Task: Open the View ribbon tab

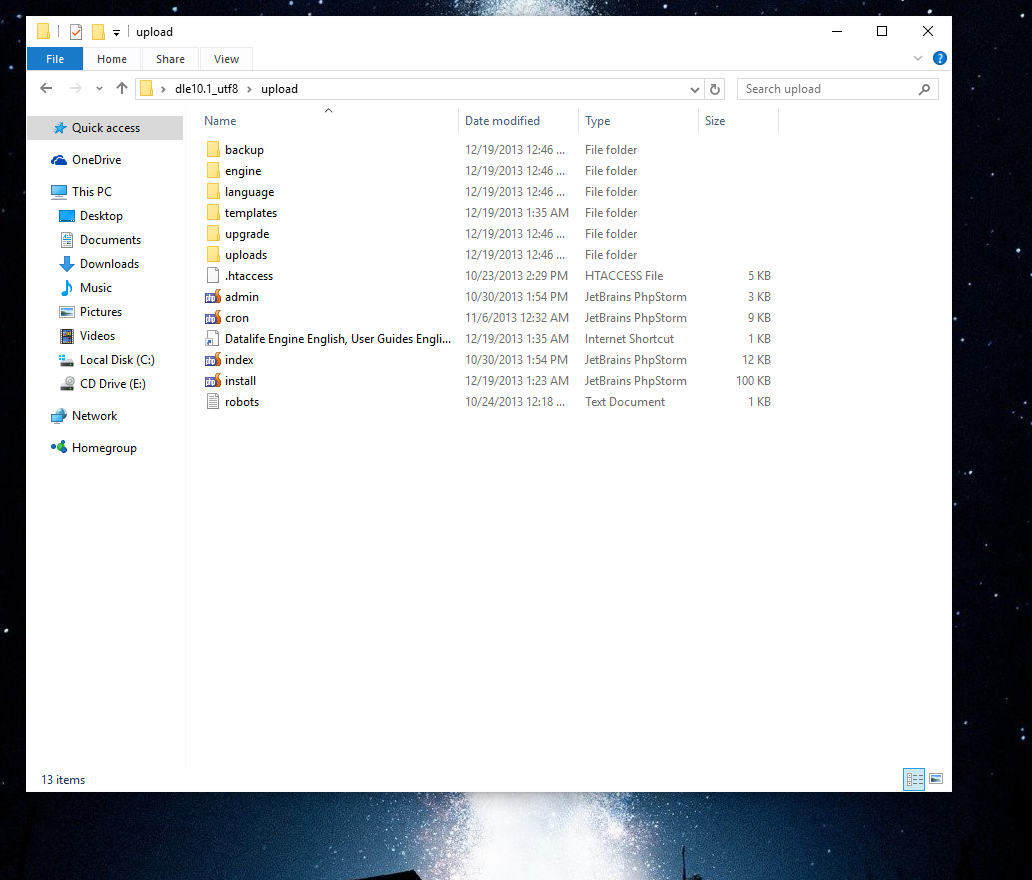Action: pos(226,59)
